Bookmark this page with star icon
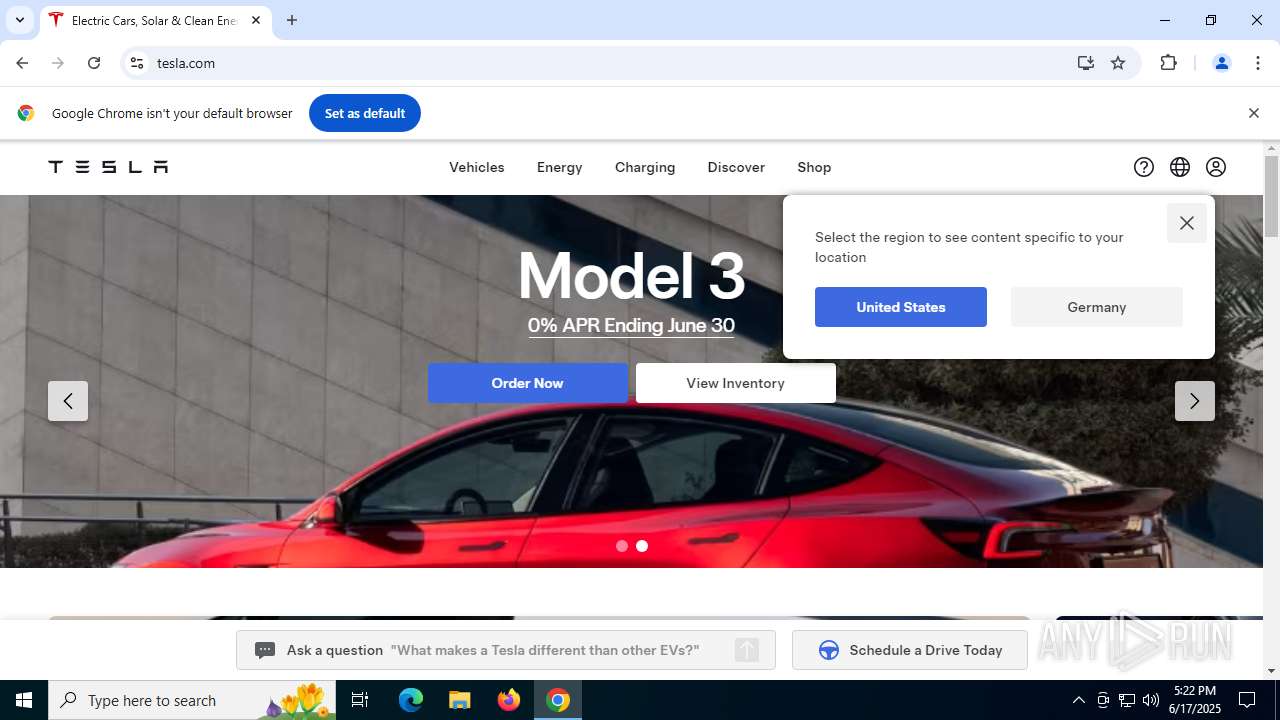Image resolution: width=1280 pixels, height=720 pixels. click(x=1118, y=63)
